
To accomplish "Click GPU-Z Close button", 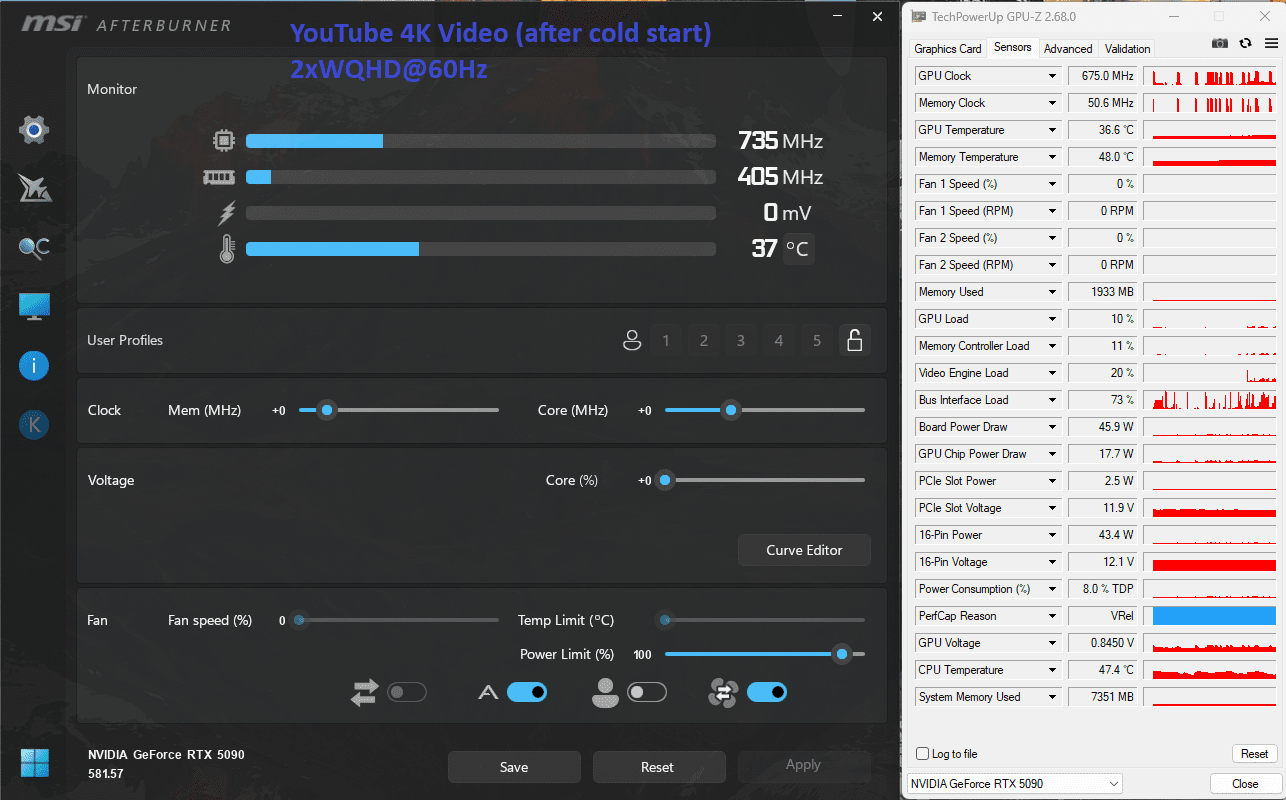I will tap(1245, 784).
